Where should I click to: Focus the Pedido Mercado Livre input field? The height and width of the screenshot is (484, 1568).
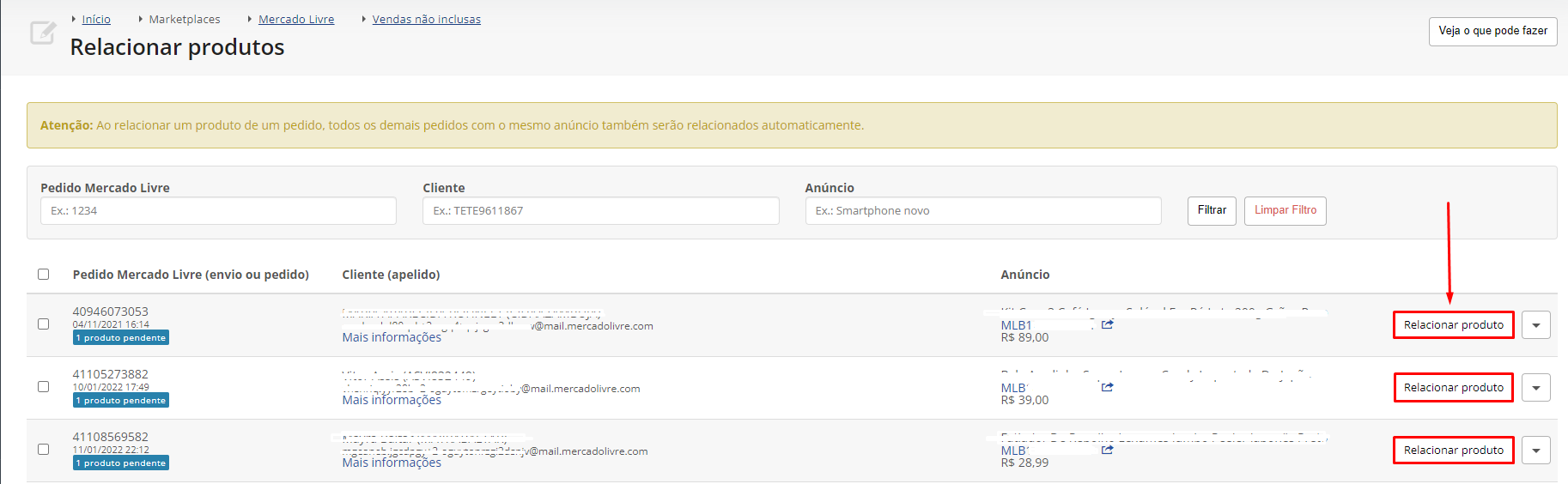(218, 211)
